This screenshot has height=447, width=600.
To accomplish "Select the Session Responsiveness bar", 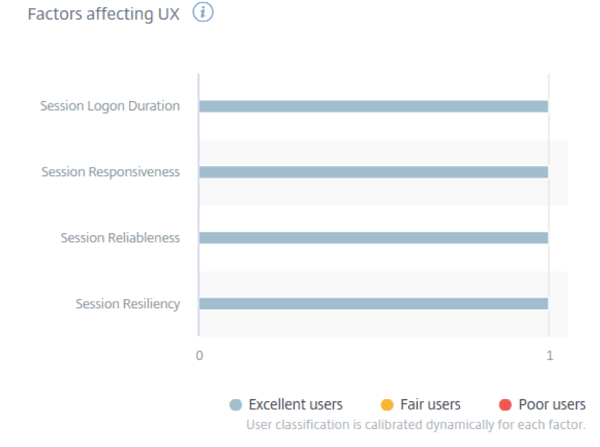I will (373, 172).
